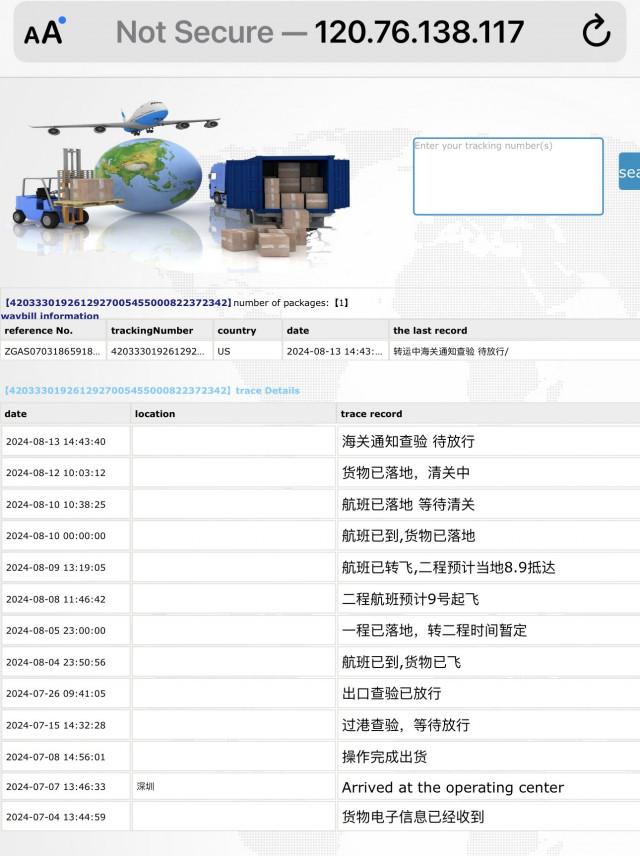Select the ZGAS07031865918 reference number cell
Viewport: 640px width, 856px height.
tap(53, 351)
